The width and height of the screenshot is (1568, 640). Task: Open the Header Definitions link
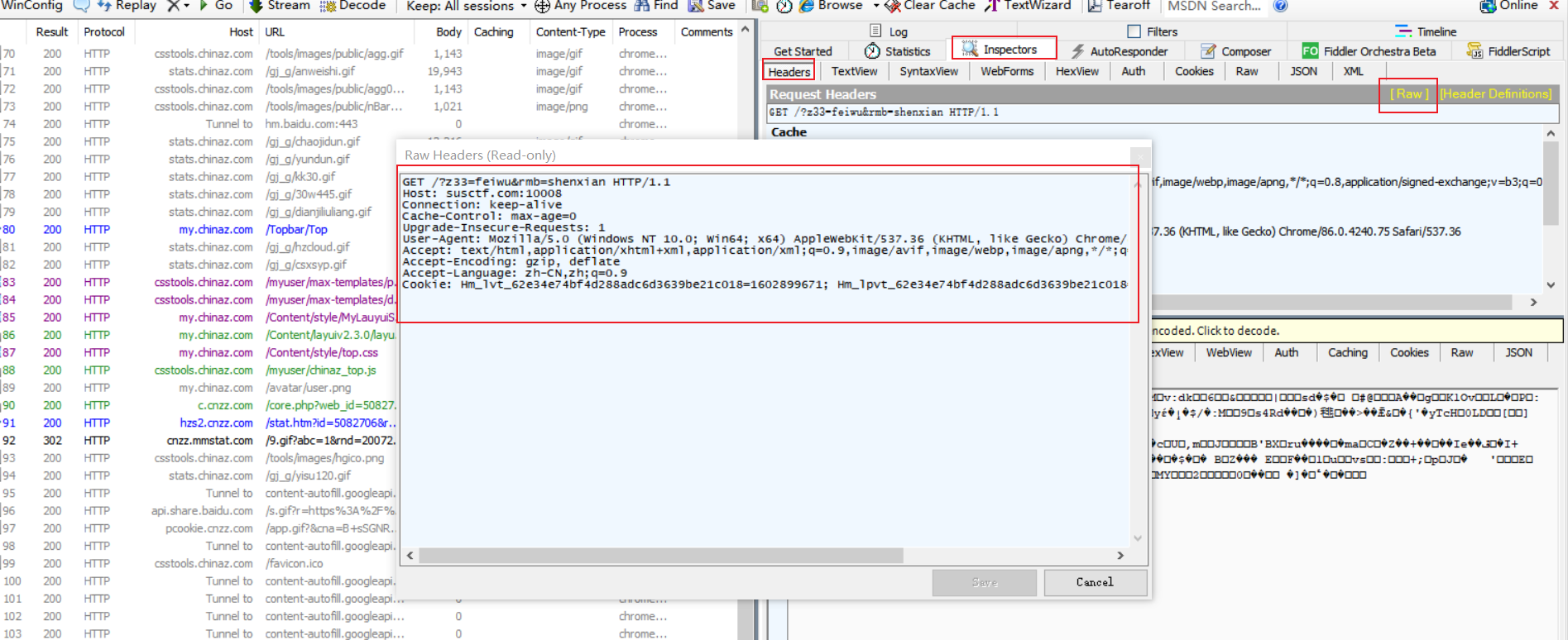click(x=1495, y=93)
